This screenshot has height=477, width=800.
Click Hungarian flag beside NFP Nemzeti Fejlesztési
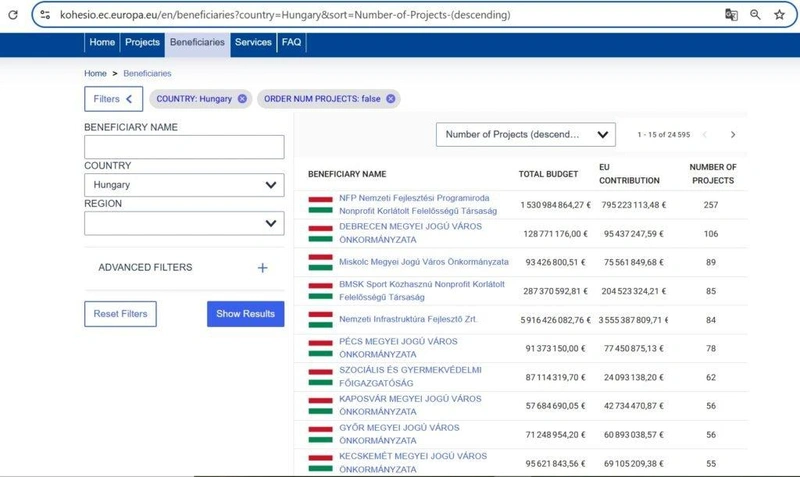point(320,205)
